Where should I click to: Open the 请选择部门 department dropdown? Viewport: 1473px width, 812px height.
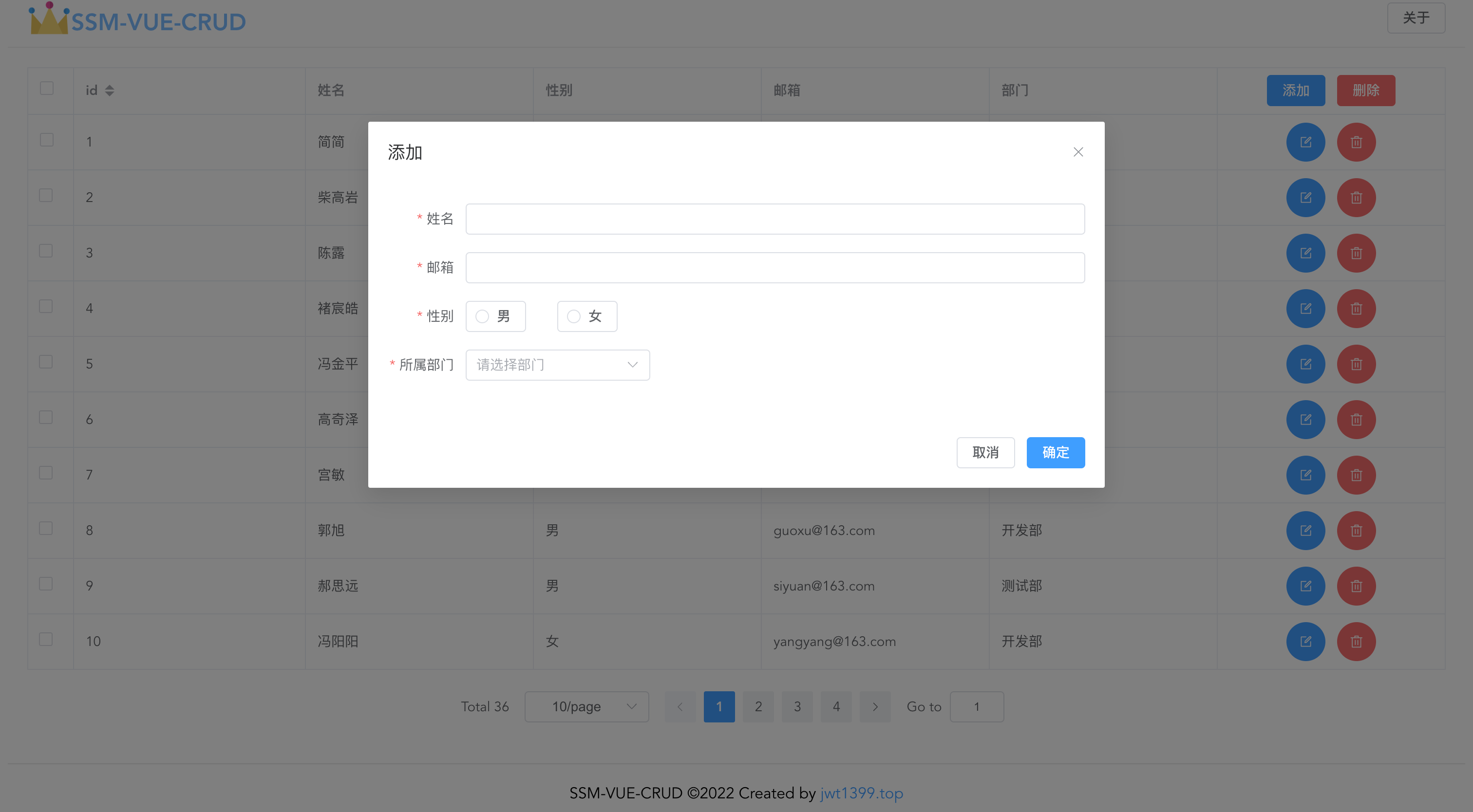[x=558, y=365]
